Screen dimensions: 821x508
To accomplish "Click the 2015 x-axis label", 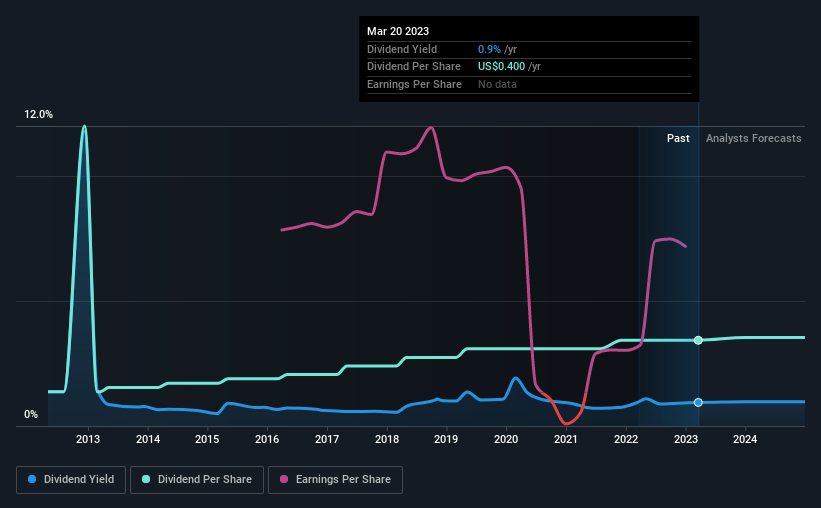I will click(x=207, y=439).
